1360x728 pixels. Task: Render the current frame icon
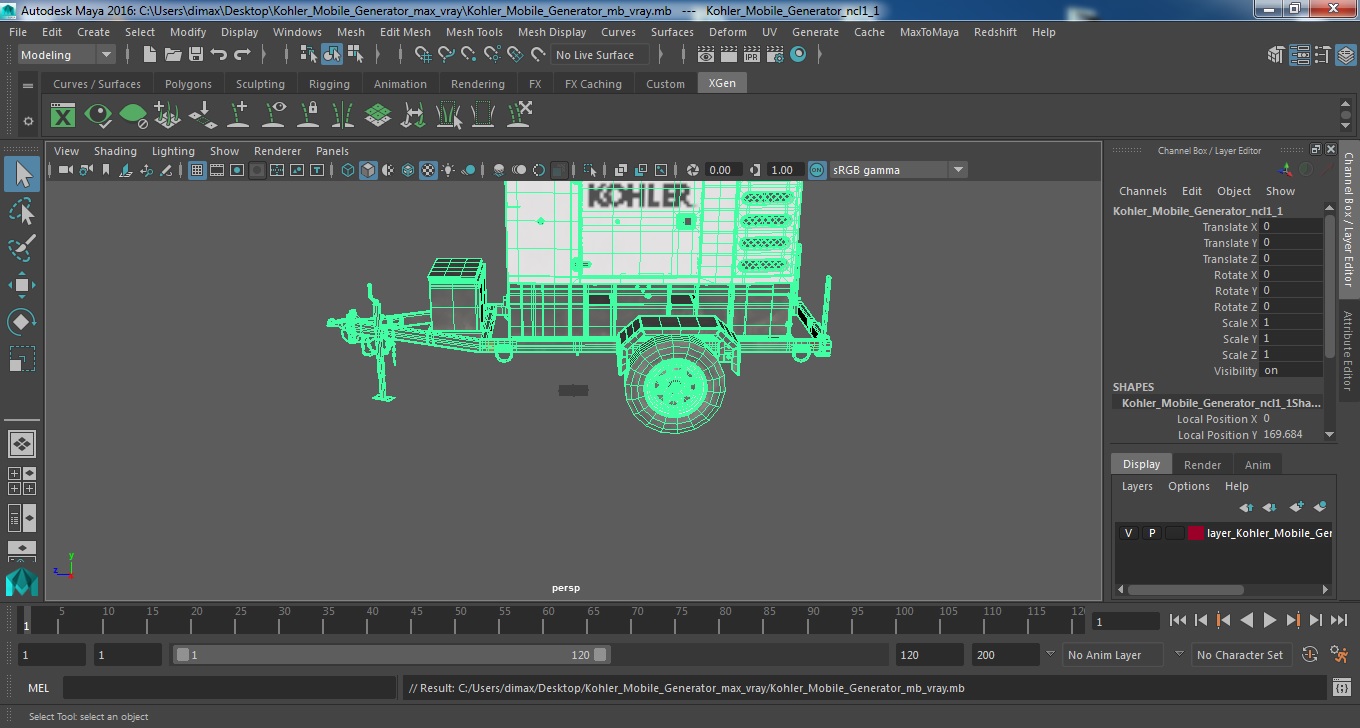click(x=728, y=55)
